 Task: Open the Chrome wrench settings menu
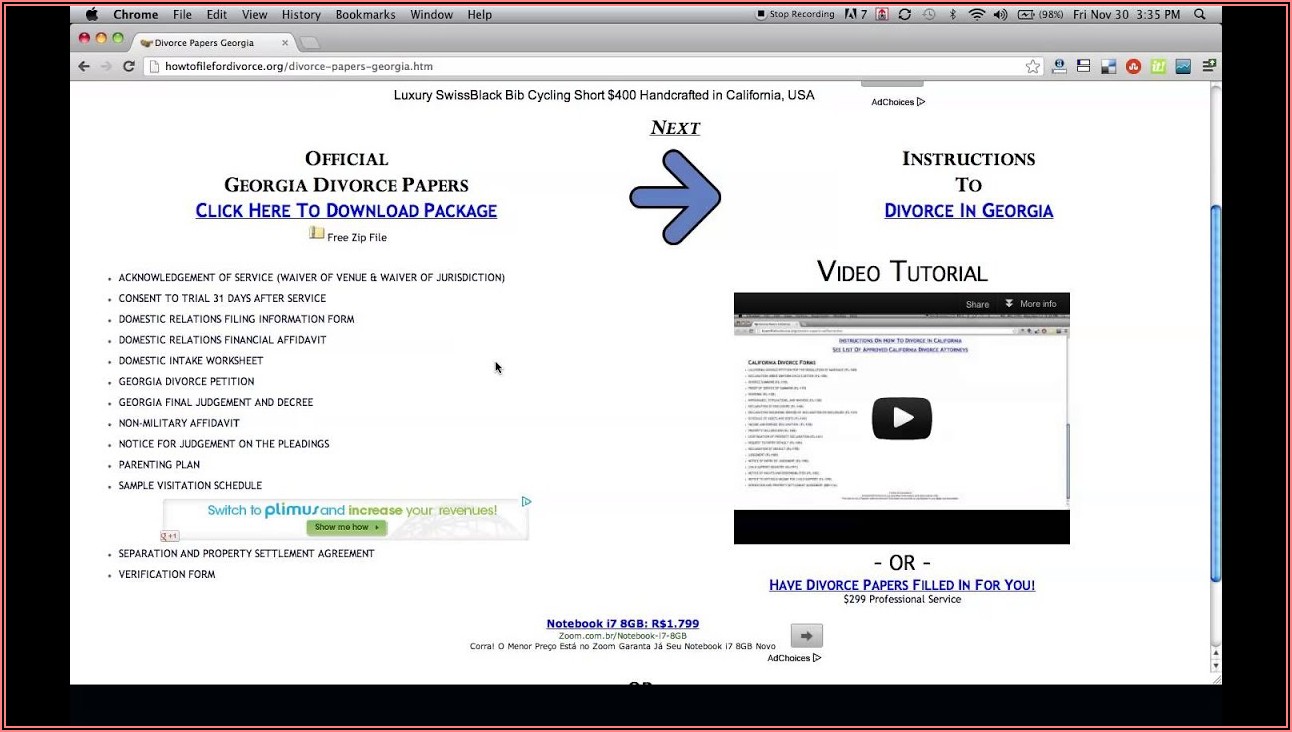(1209, 67)
